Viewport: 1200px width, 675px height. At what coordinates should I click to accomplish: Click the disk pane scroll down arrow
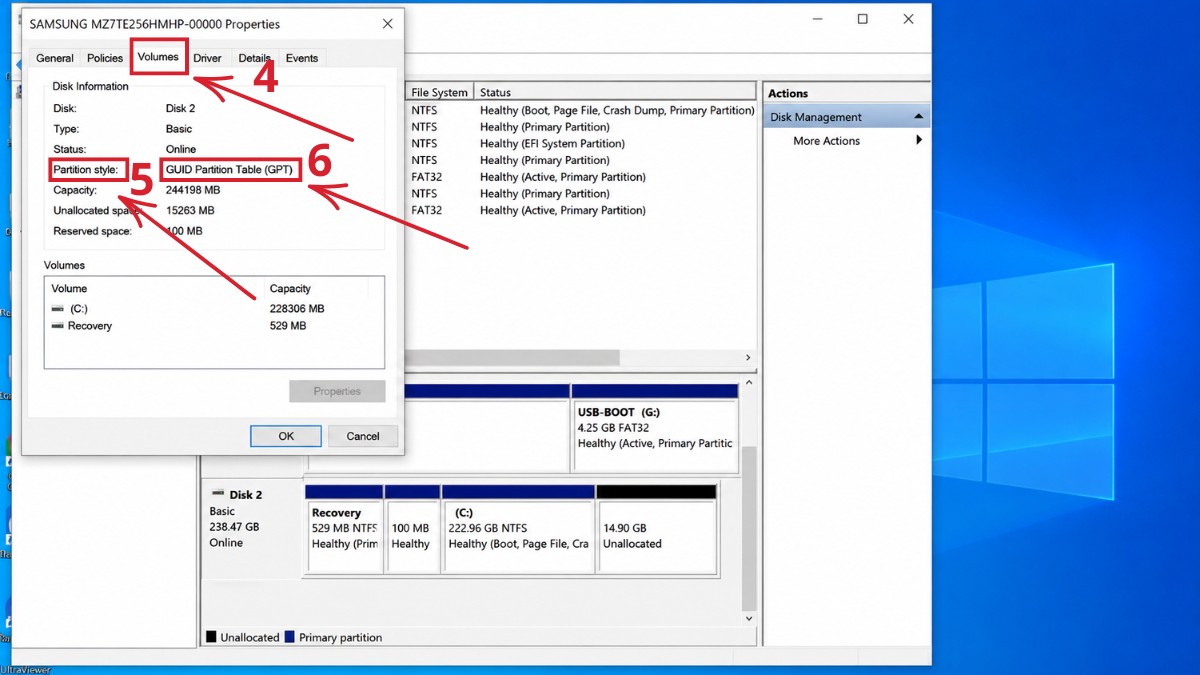tap(748, 619)
